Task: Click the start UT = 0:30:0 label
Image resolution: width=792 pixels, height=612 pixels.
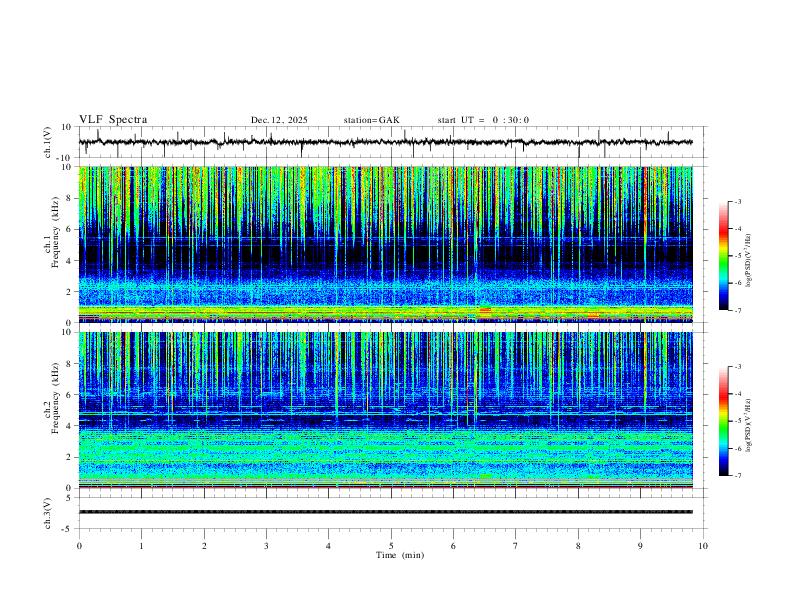Action: point(483,120)
